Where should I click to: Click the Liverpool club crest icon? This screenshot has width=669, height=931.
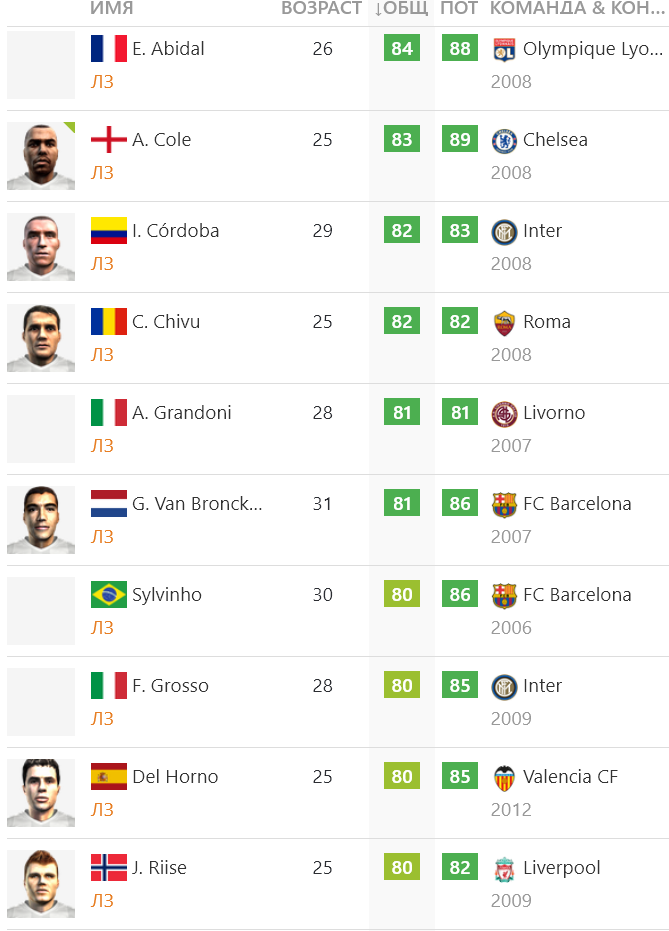click(x=504, y=869)
